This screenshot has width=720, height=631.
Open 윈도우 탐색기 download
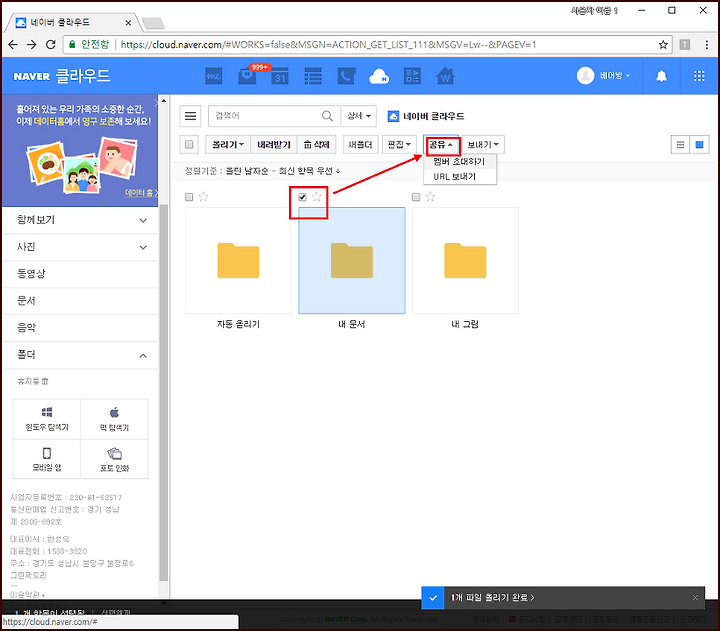coord(47,419)
